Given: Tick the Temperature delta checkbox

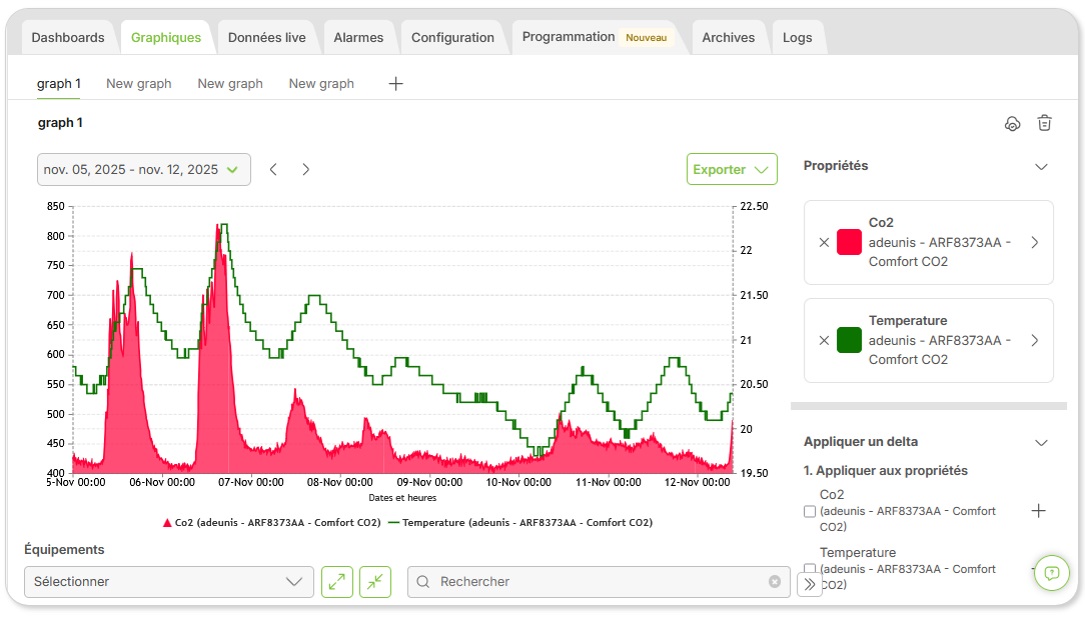Looking at the screenshot, I should click(x=810, y=569).
